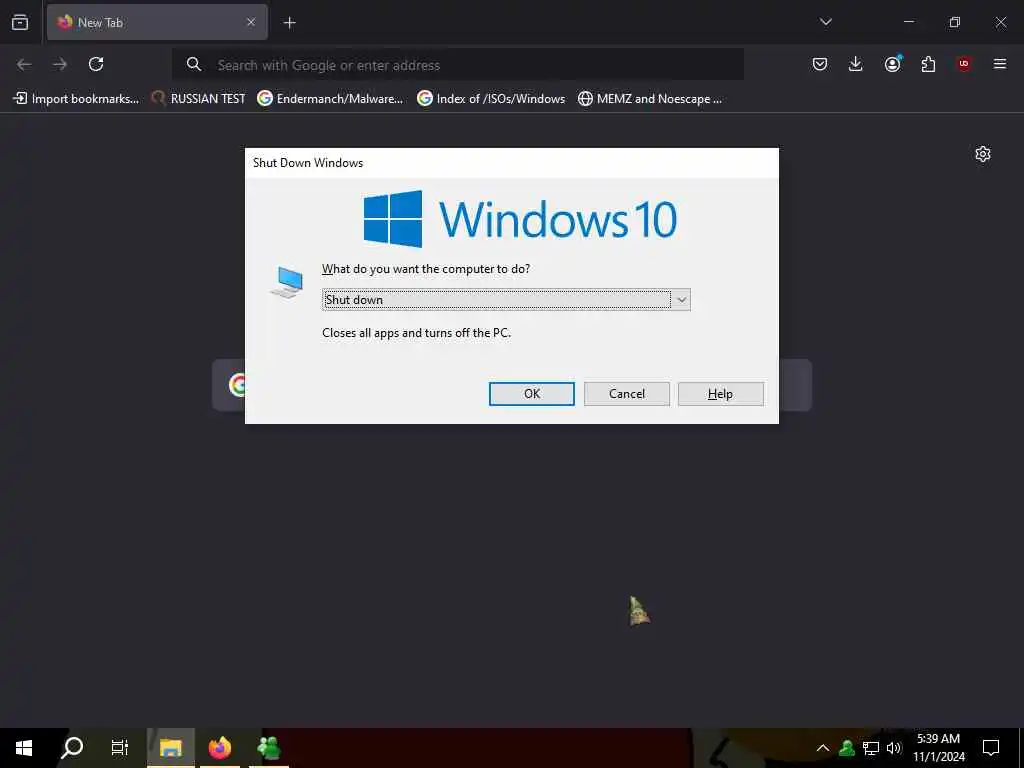Open the volume speaker tray icon
Image resolution: width=1024 pixels, height=768 pixels.
click(893, 748)
